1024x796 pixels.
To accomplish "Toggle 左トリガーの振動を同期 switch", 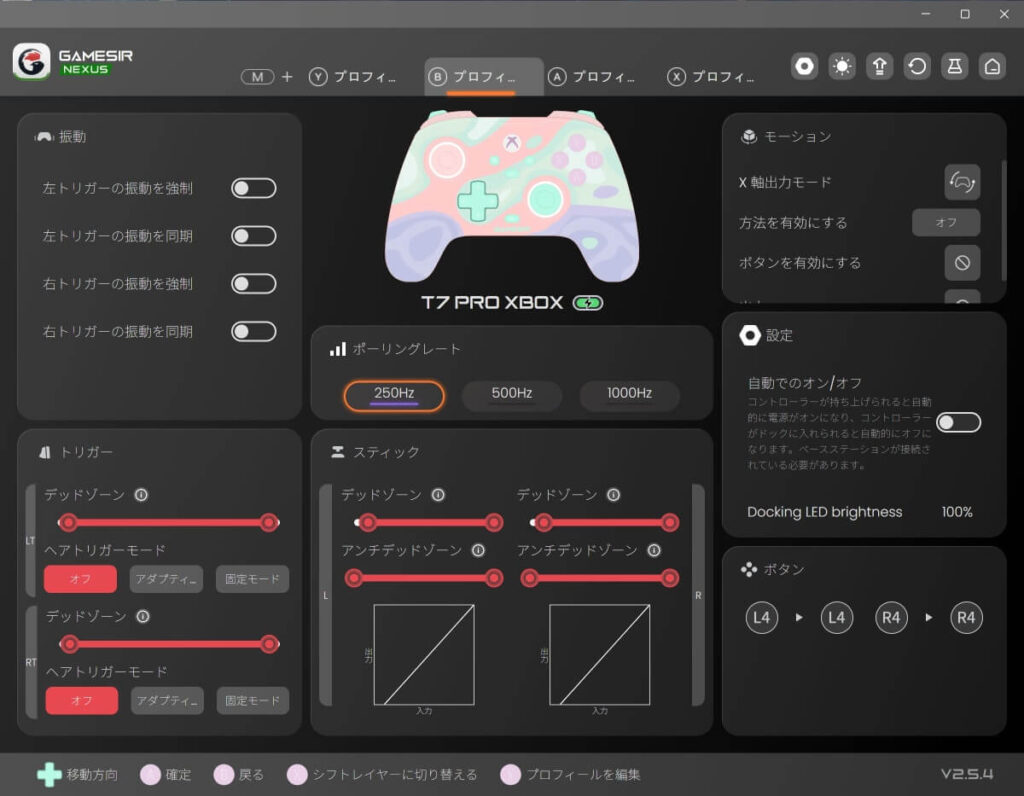I will [x=253, y=236].
